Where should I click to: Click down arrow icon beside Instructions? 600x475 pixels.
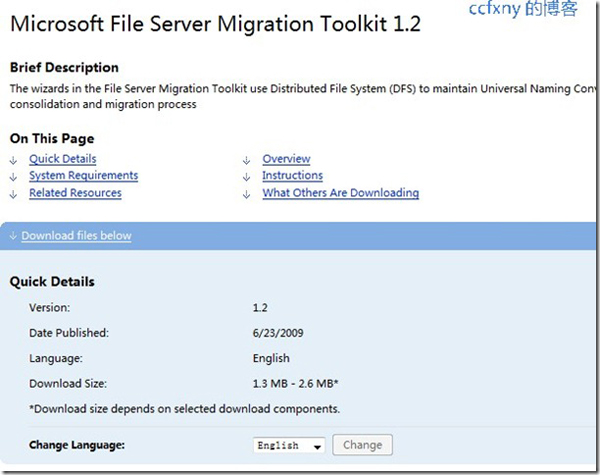tap(246, 177)
